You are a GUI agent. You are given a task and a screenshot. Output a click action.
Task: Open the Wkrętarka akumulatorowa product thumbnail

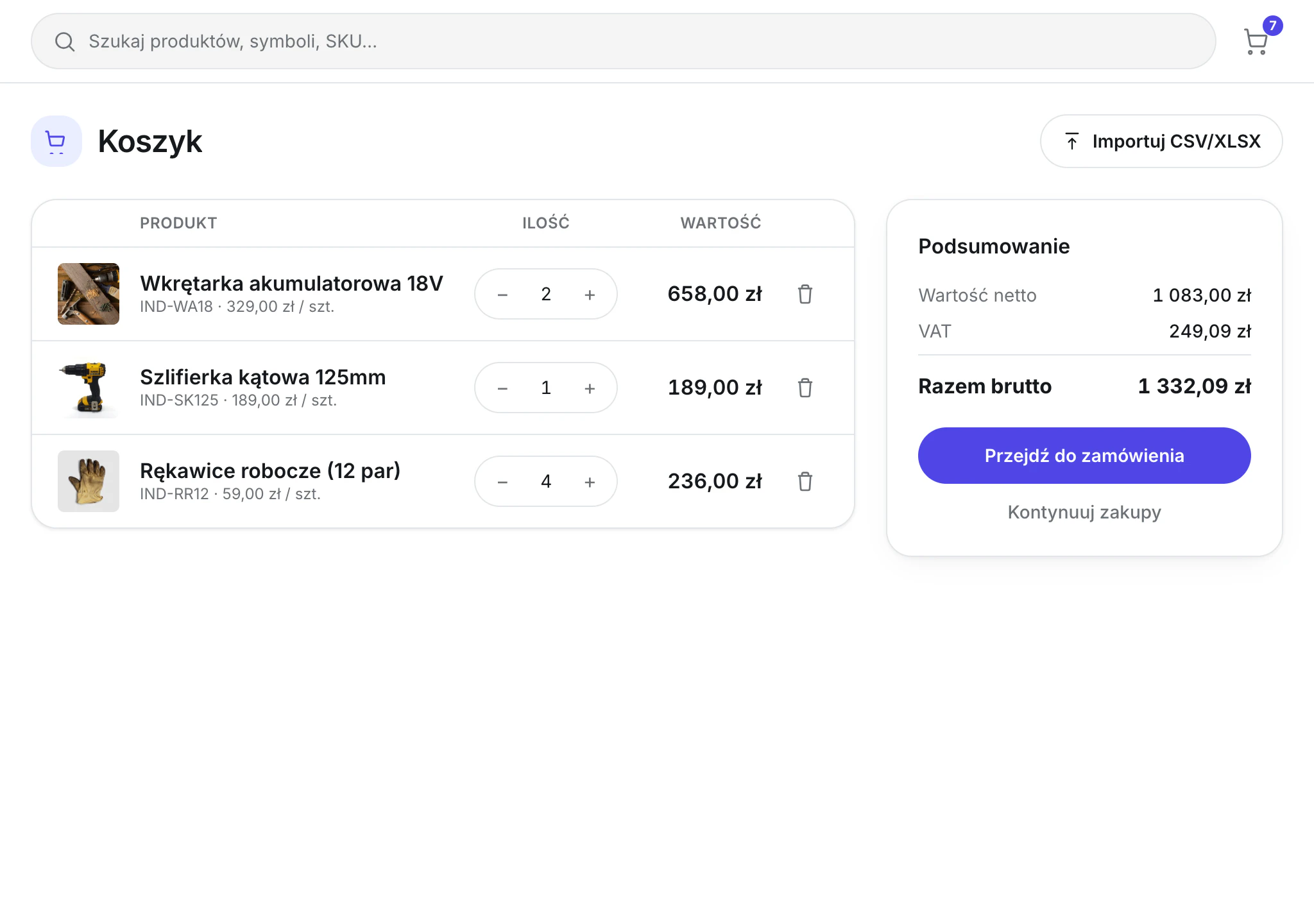point(89,294)
